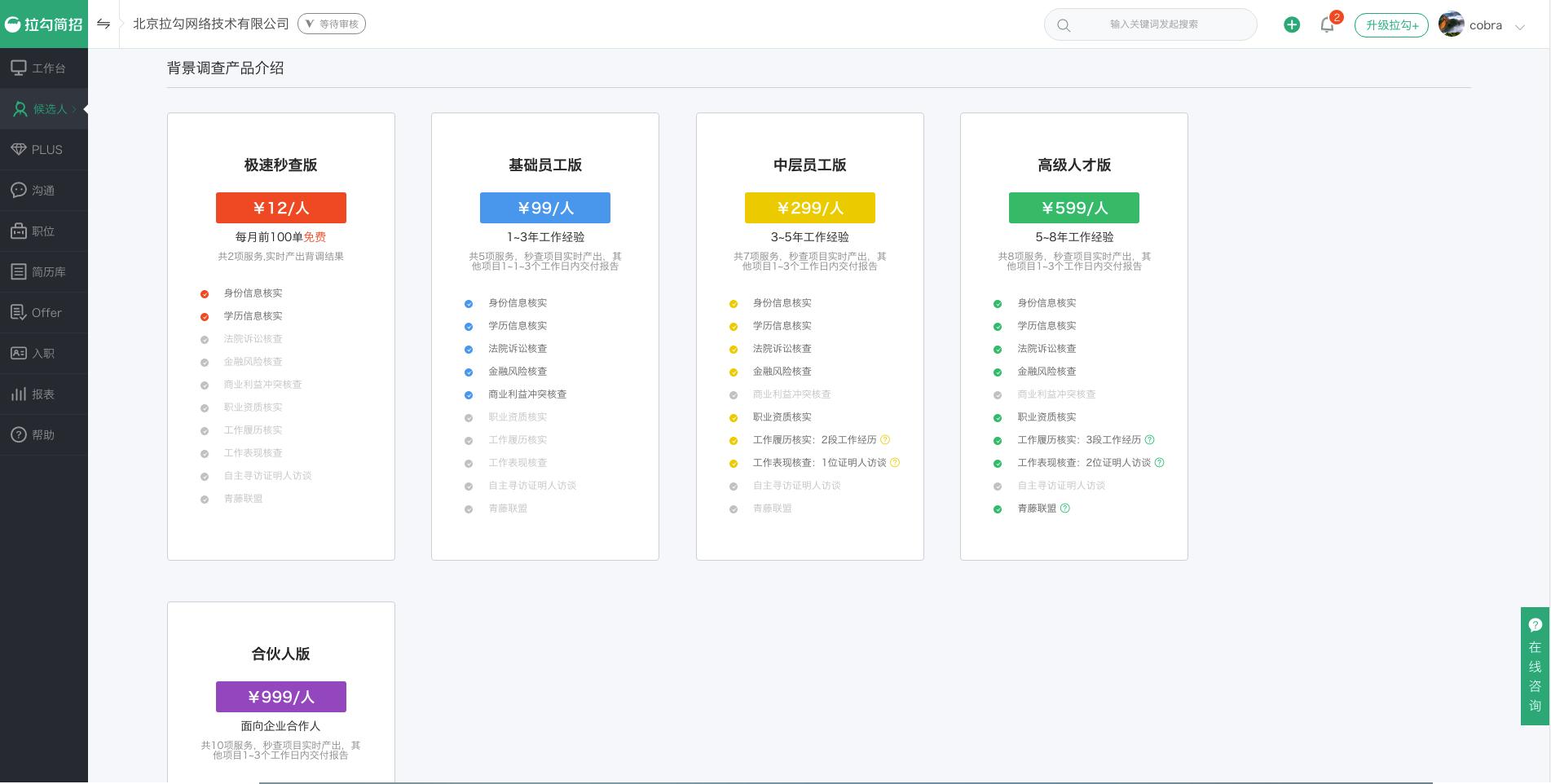Click the search magnifier icon
This screenshot has height=784, width=1551.
pos(1064,25)
